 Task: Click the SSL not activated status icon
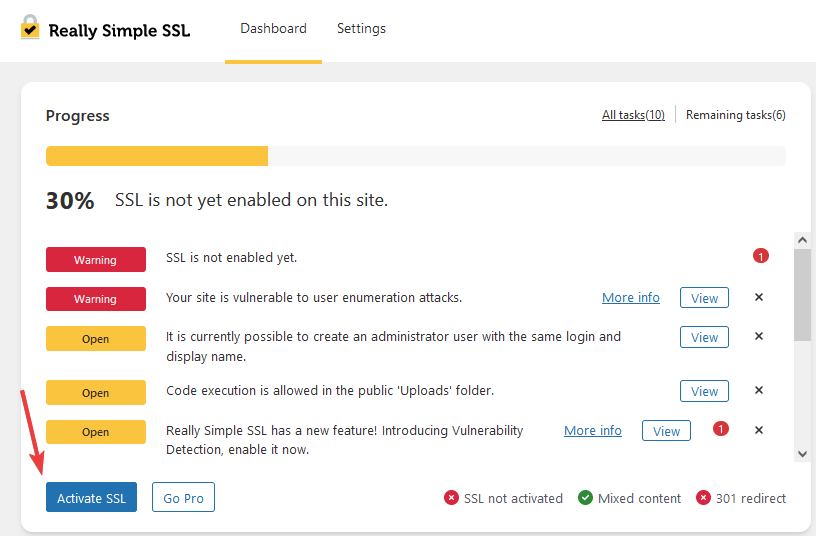pyautogui.click(x=451, y=498)
